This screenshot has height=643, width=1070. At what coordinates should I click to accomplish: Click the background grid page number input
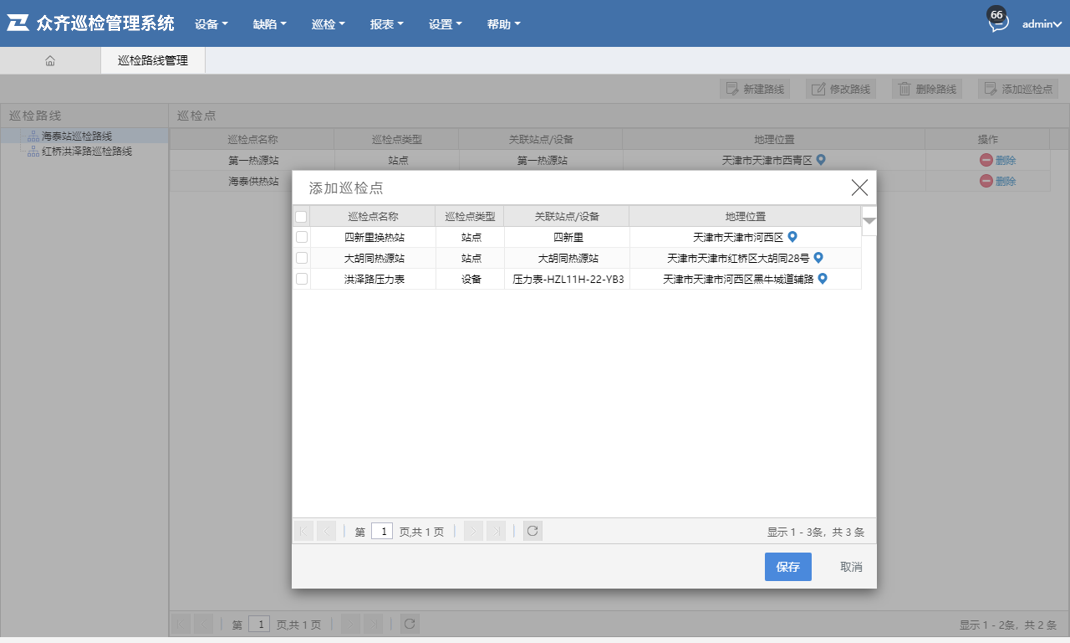[259, 624]
